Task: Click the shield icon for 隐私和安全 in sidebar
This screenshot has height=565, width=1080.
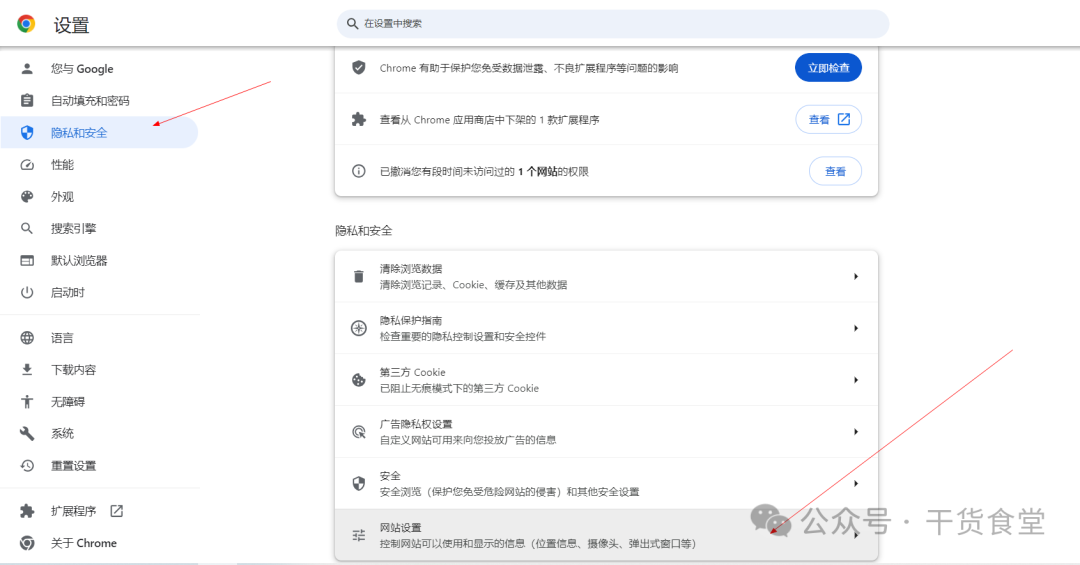Action: click(x=27, y=132)
